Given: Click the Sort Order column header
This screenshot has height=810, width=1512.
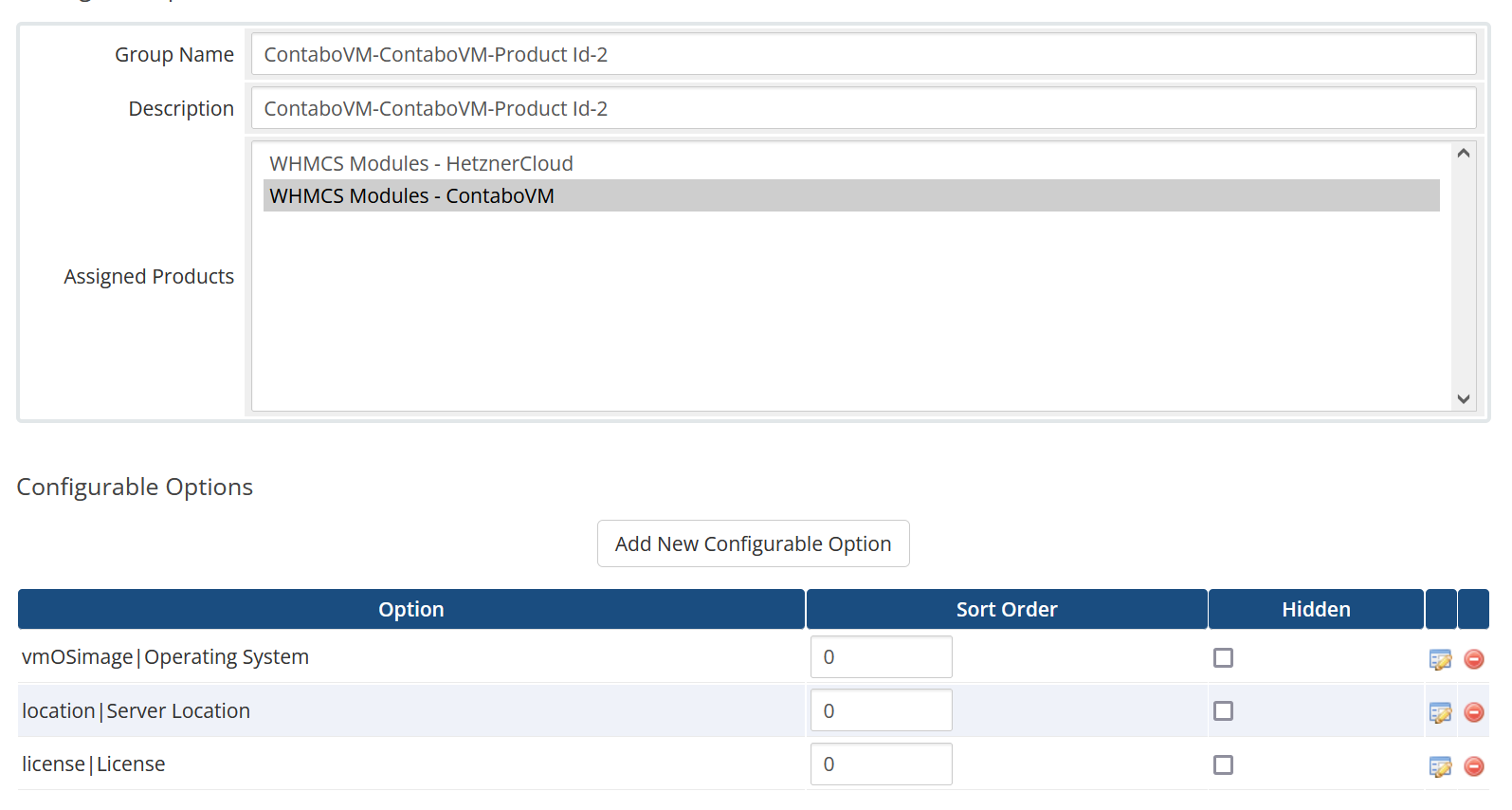Looking at the screenshot, I should (1007, 609).
